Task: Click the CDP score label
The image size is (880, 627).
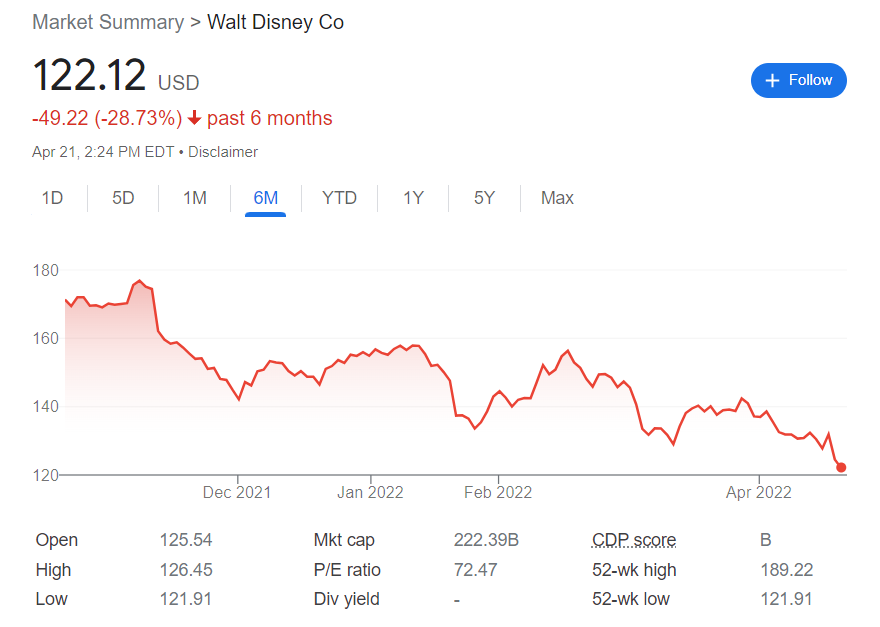Action: (633, 540)
